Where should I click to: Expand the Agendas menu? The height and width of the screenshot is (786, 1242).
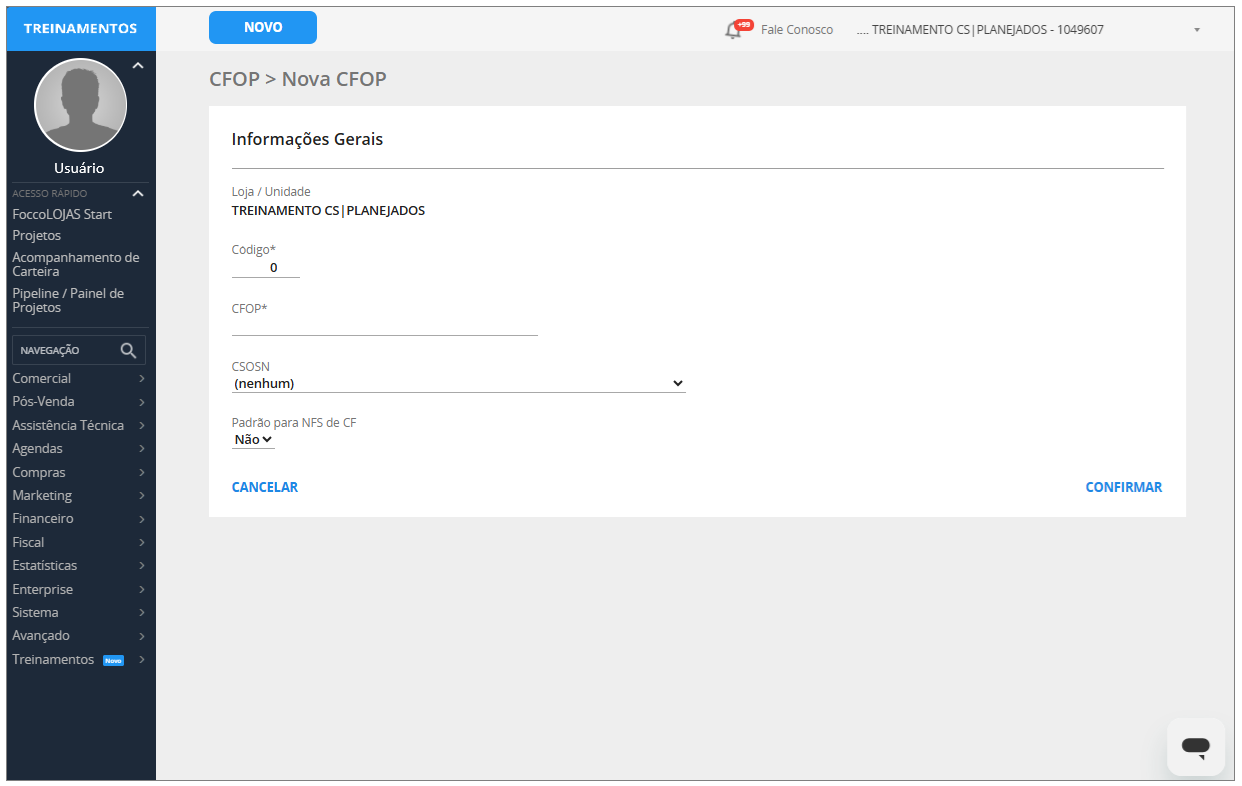[80, 448]
